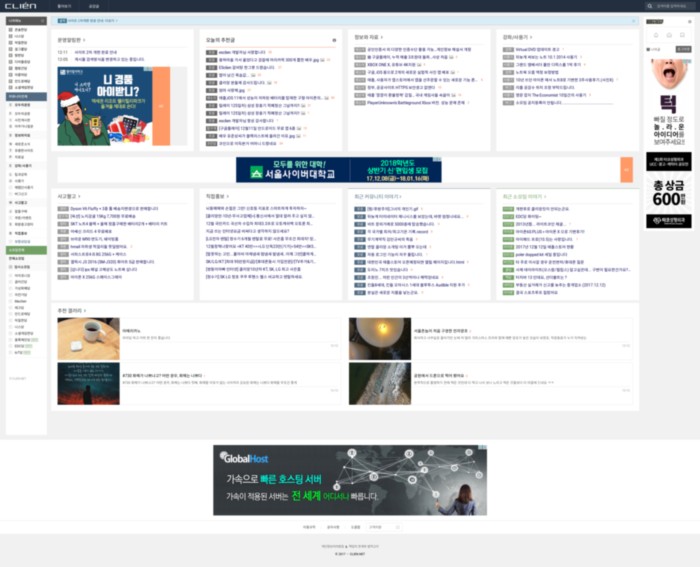Open the aerial road gallery thumbnail
Viewport: 700px width, 567px height.
[x=380, y=384]
